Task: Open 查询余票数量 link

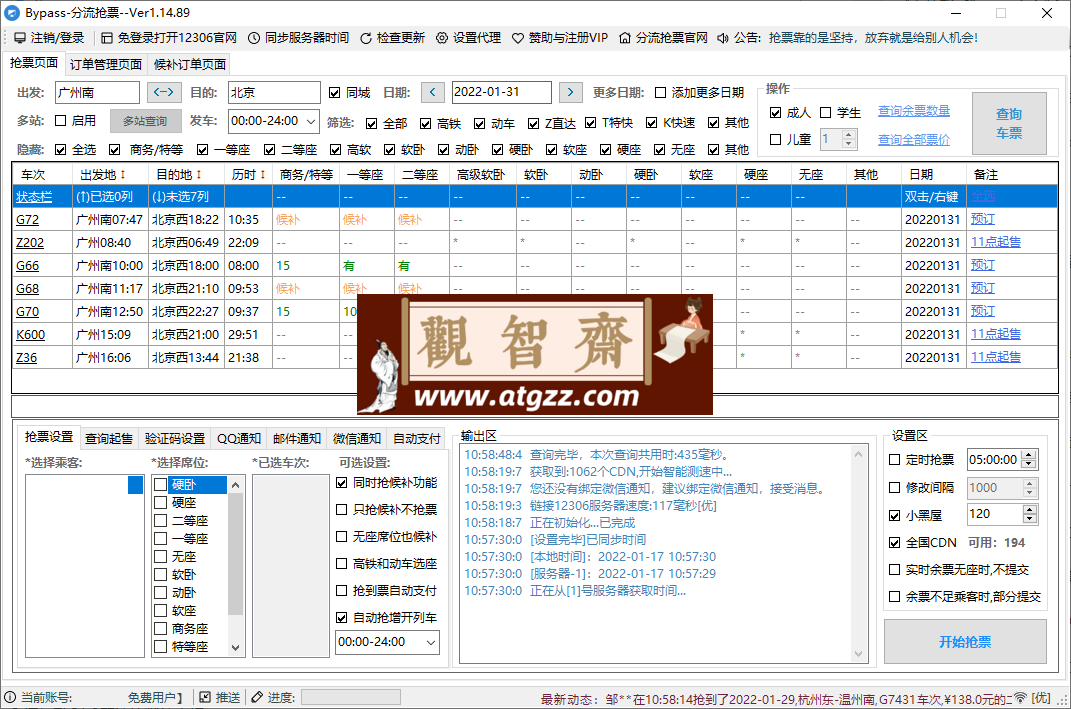Action: [914, 111]
